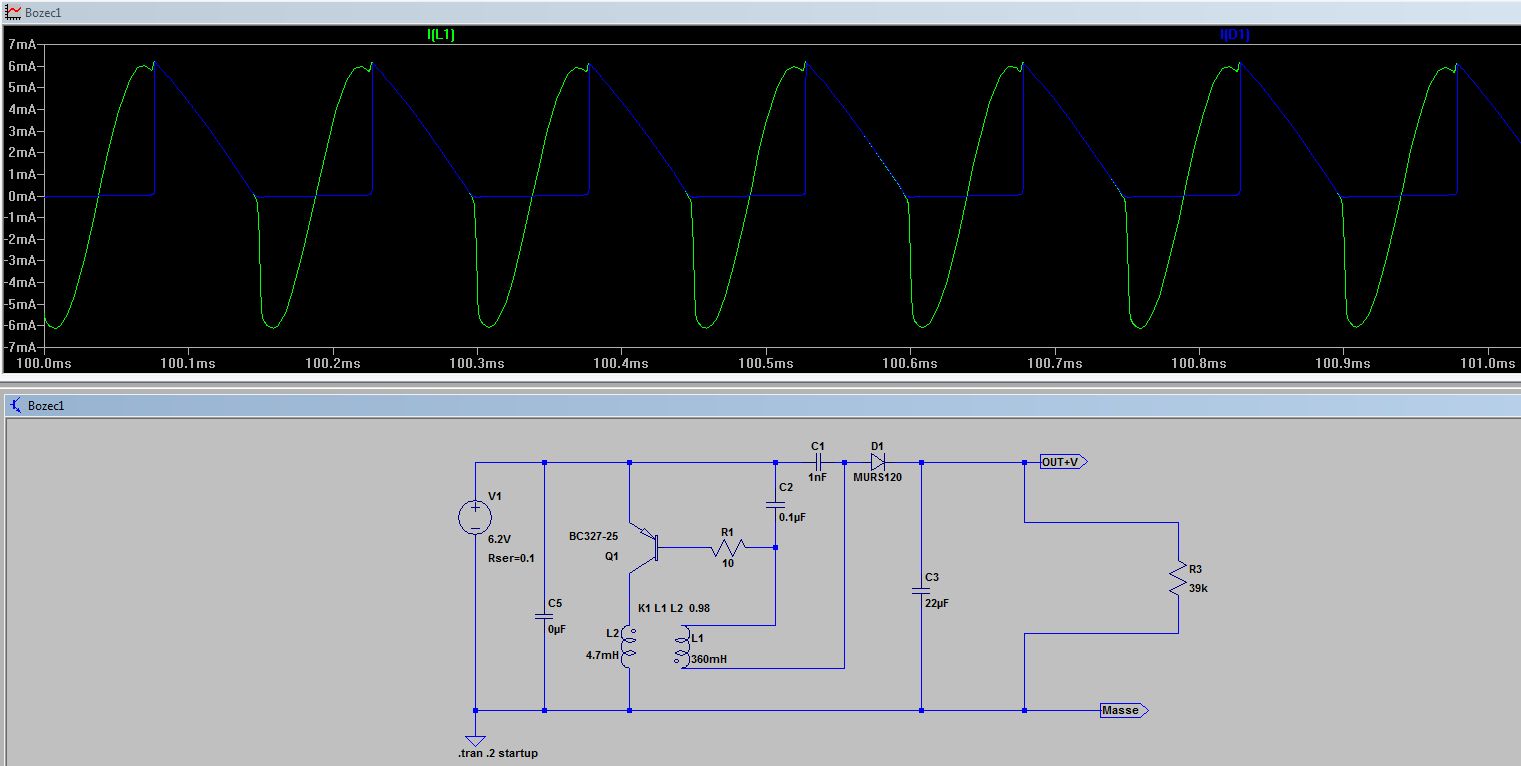Click the 101.0ms time axis label
Screen dimensions: 1521x766
point(1488,364)
